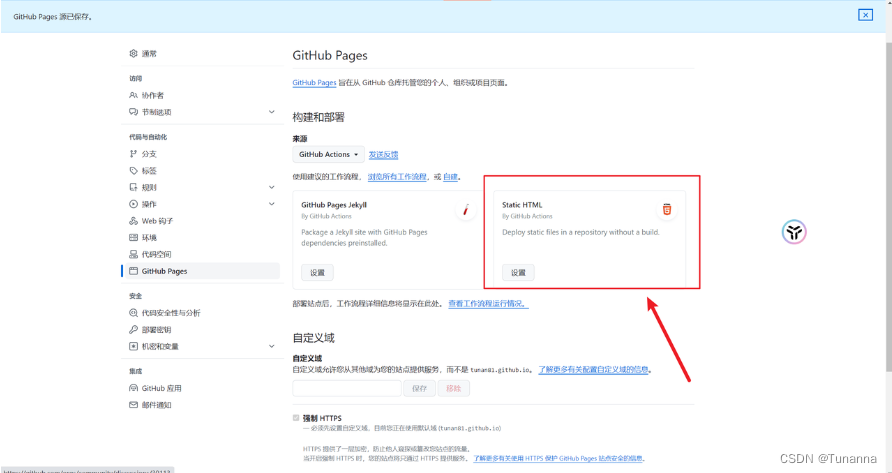The width and height of the screenshot is (892, 473).
Task: Dismiss the GitHub Pages 源已保存 banner
Action: pyautogui.click(x=865, y=15)
